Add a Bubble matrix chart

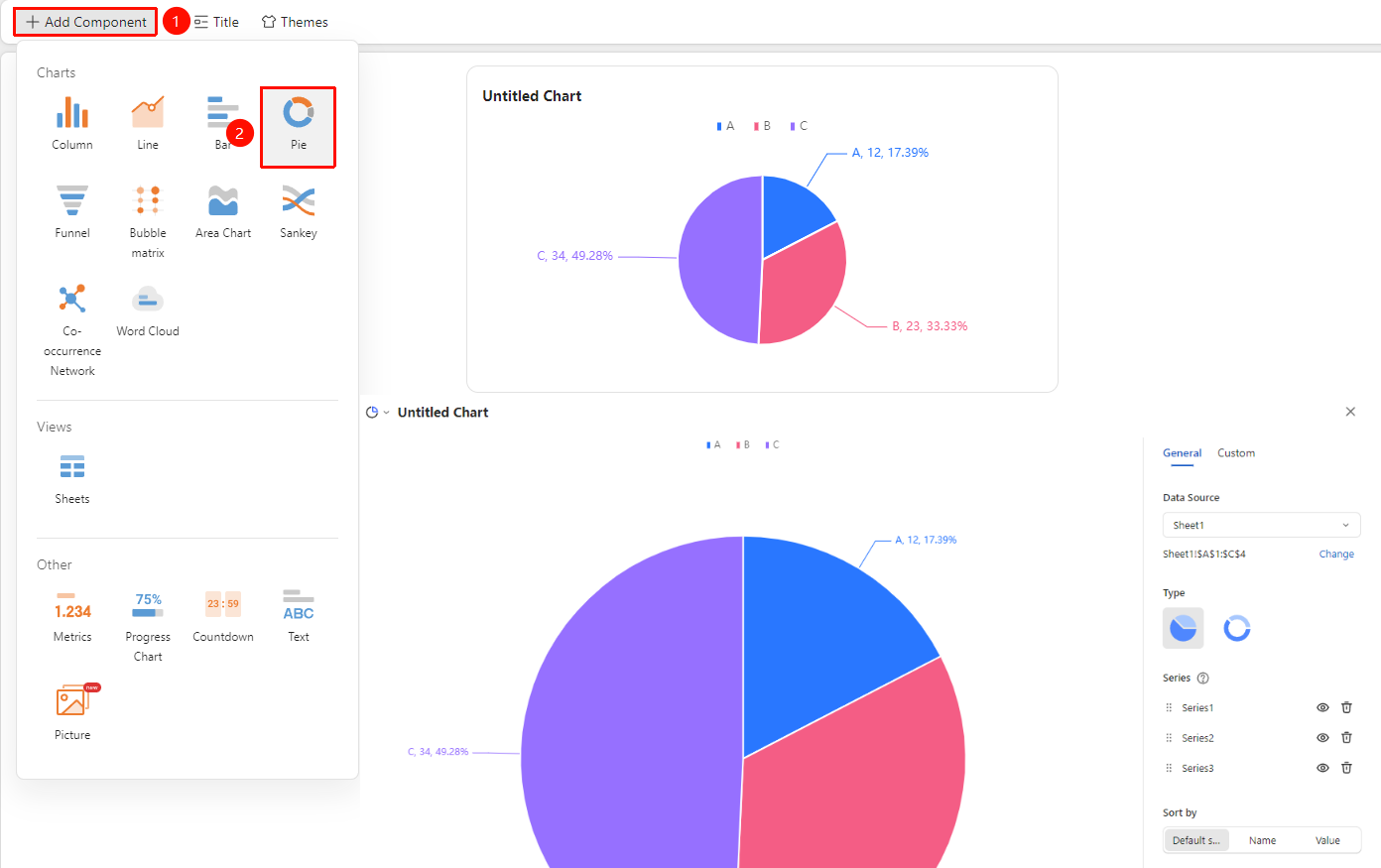[x=148, y=221]
